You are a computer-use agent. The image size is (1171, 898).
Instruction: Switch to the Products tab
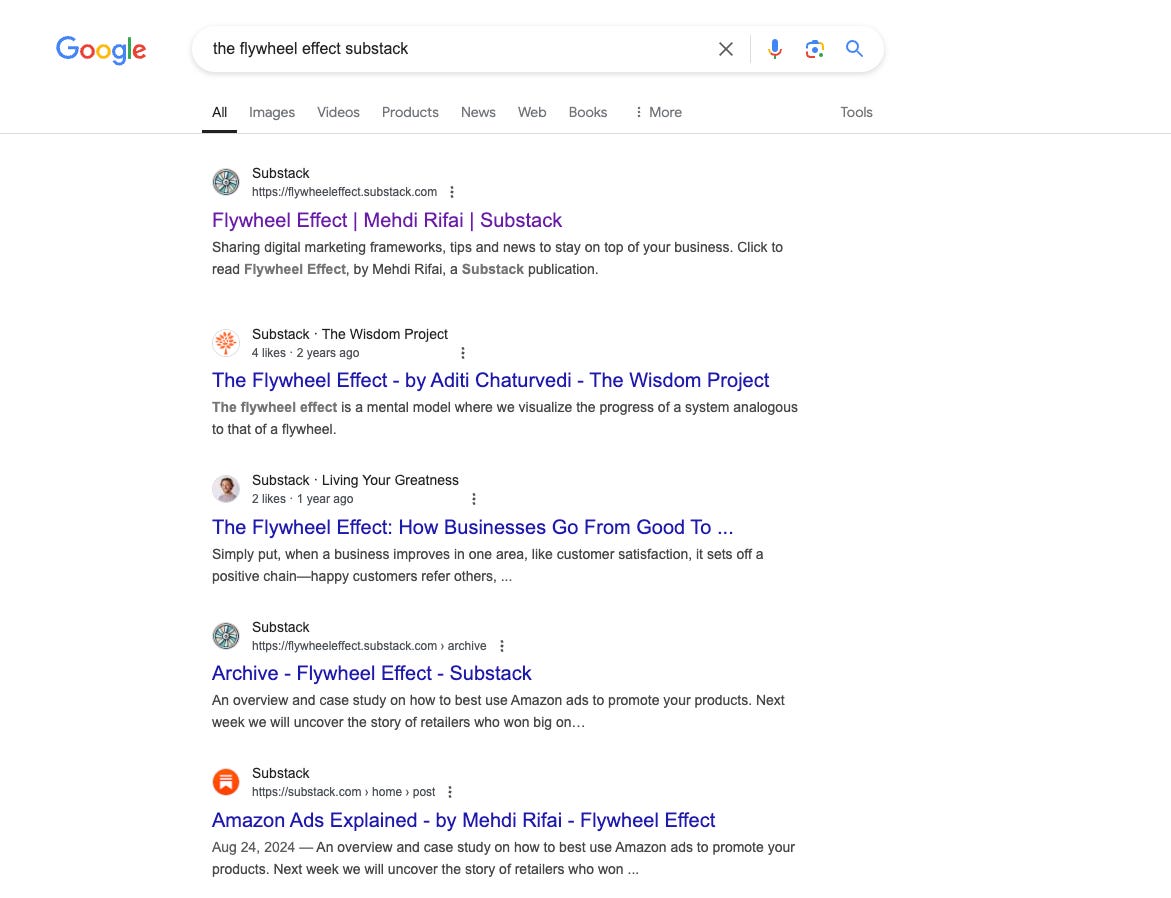[410, 112]
